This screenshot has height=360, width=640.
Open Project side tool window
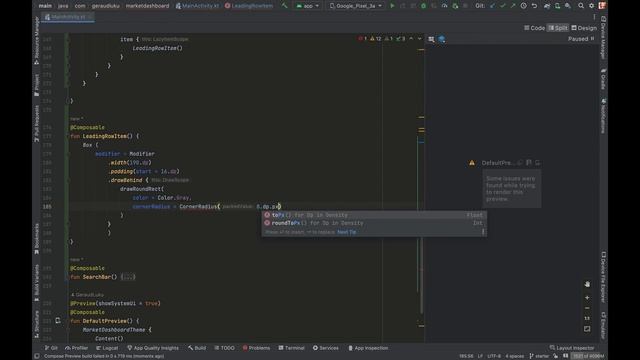click(37, 85)
